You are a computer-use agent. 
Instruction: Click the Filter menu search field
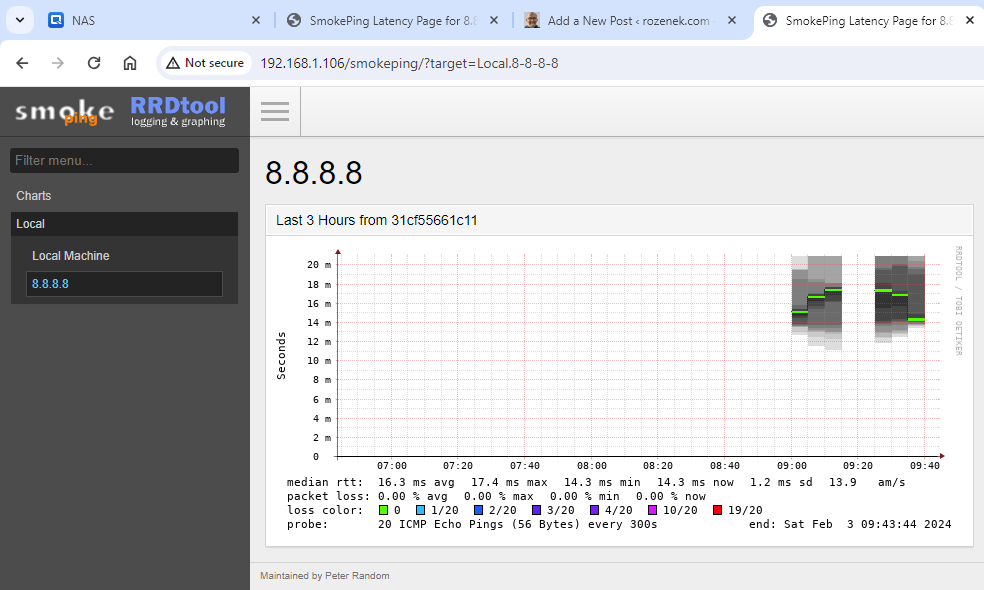coord(124,161)
